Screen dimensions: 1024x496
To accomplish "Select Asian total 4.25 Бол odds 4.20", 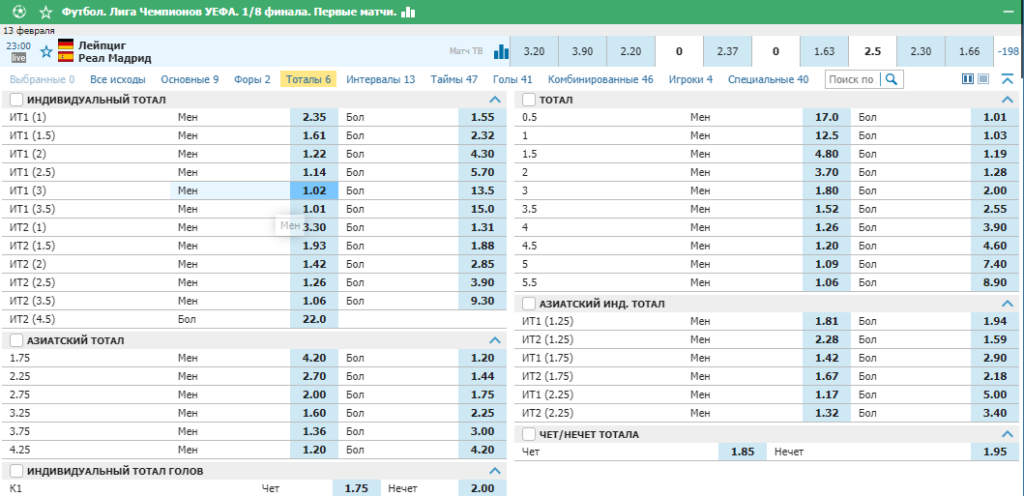I will coord(483,449).
